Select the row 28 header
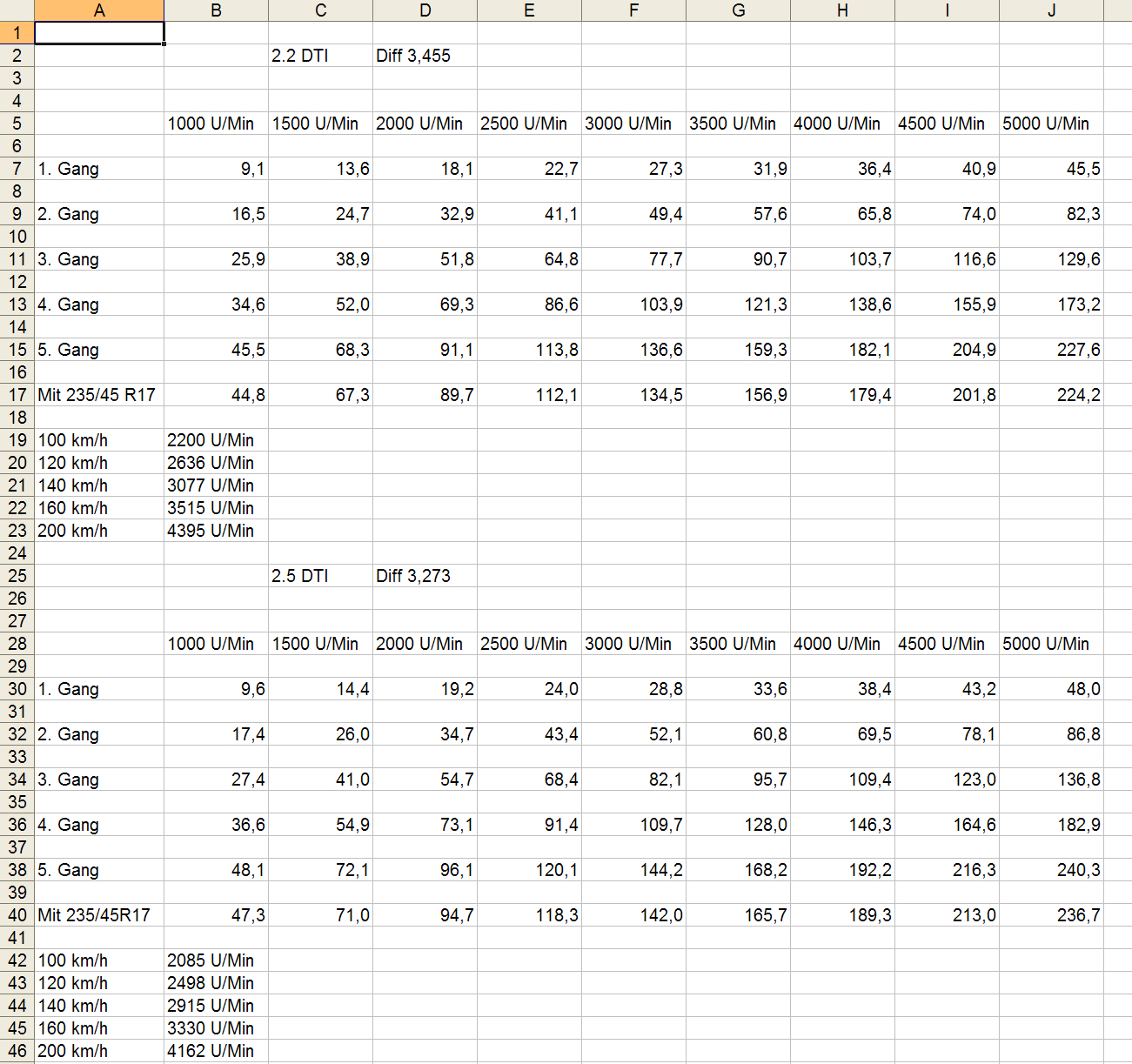 [x=17, y=644]
